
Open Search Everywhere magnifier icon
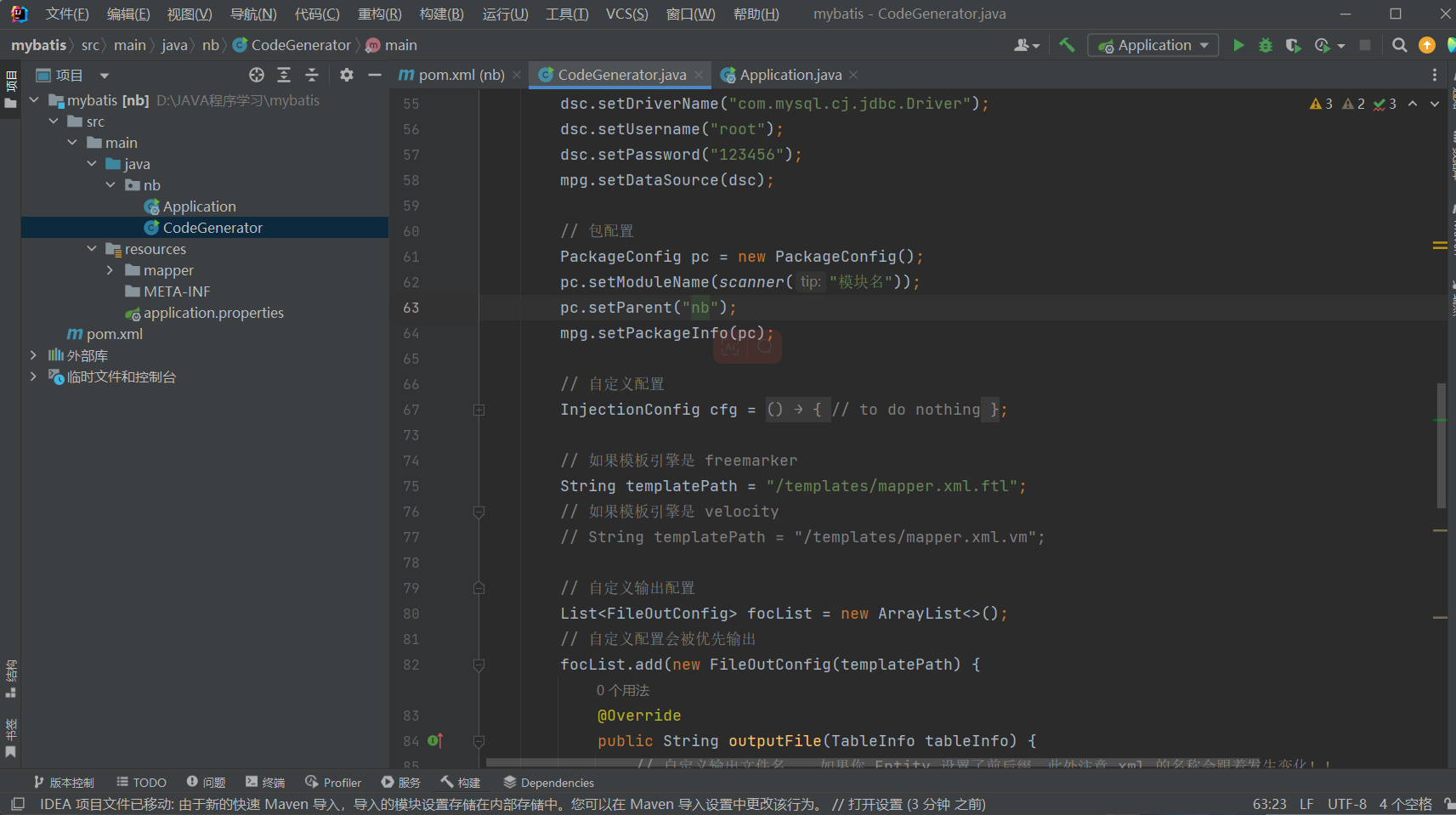click(1399, 45)
